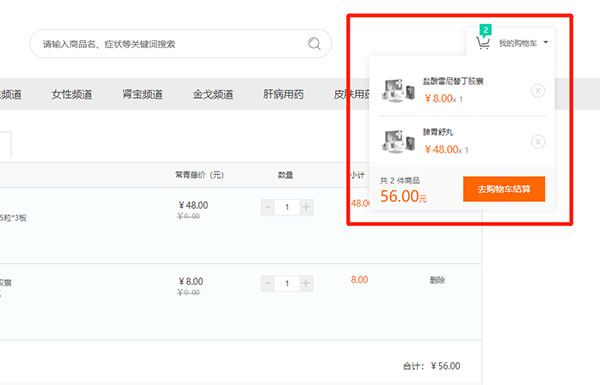Increase quantity of the ¥48.00 item
Screen dimensions: 600x385
[306, 207]
